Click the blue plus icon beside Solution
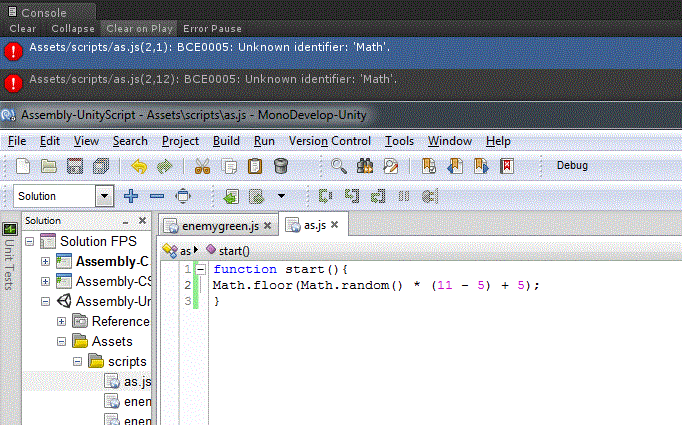The image size is (682, 425). pyautogui.click(x=131, y=196)
